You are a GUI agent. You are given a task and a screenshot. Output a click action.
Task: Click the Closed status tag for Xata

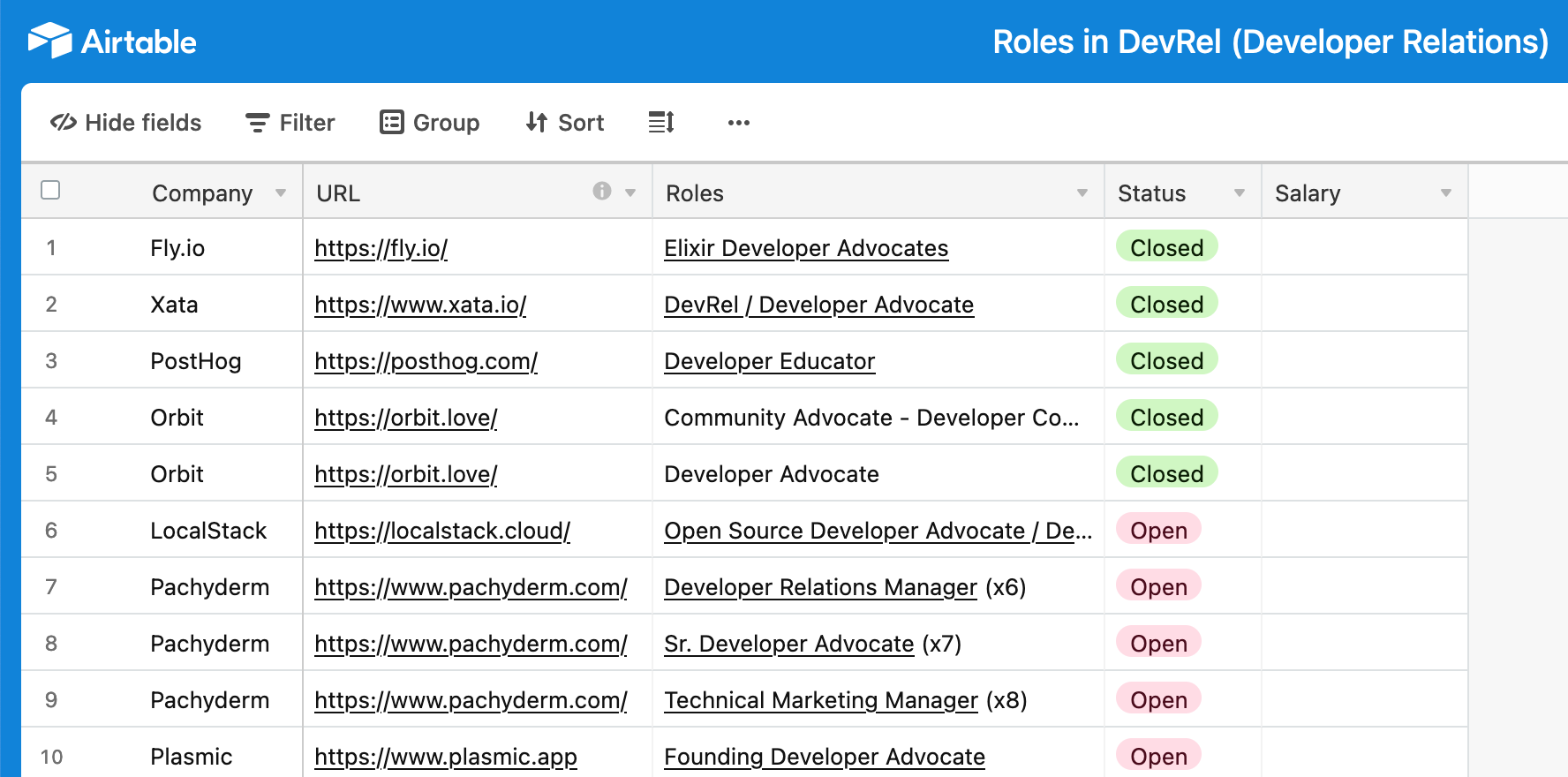[x=1167, y=304]
